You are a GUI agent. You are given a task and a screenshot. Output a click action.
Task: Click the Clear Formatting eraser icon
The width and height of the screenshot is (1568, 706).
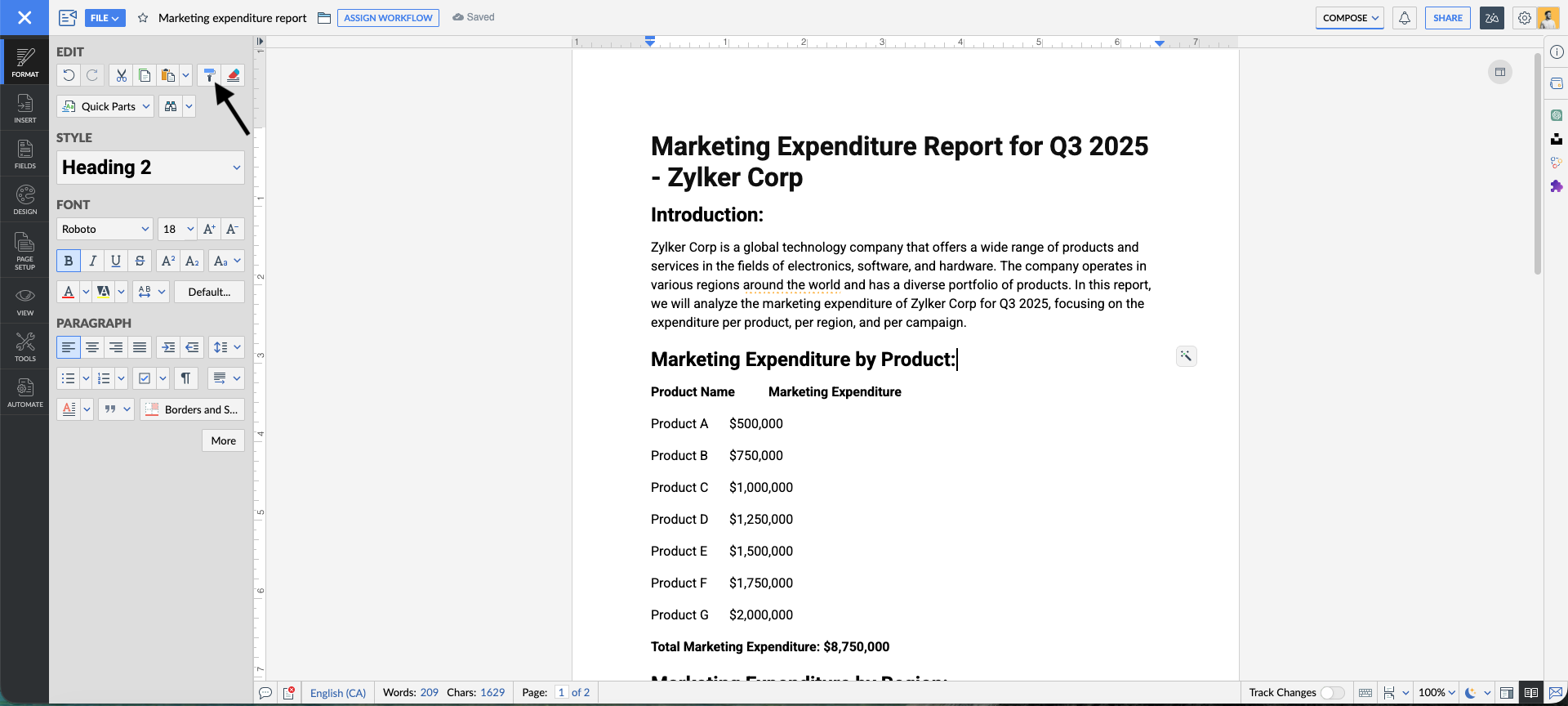[x=234, y=75]
